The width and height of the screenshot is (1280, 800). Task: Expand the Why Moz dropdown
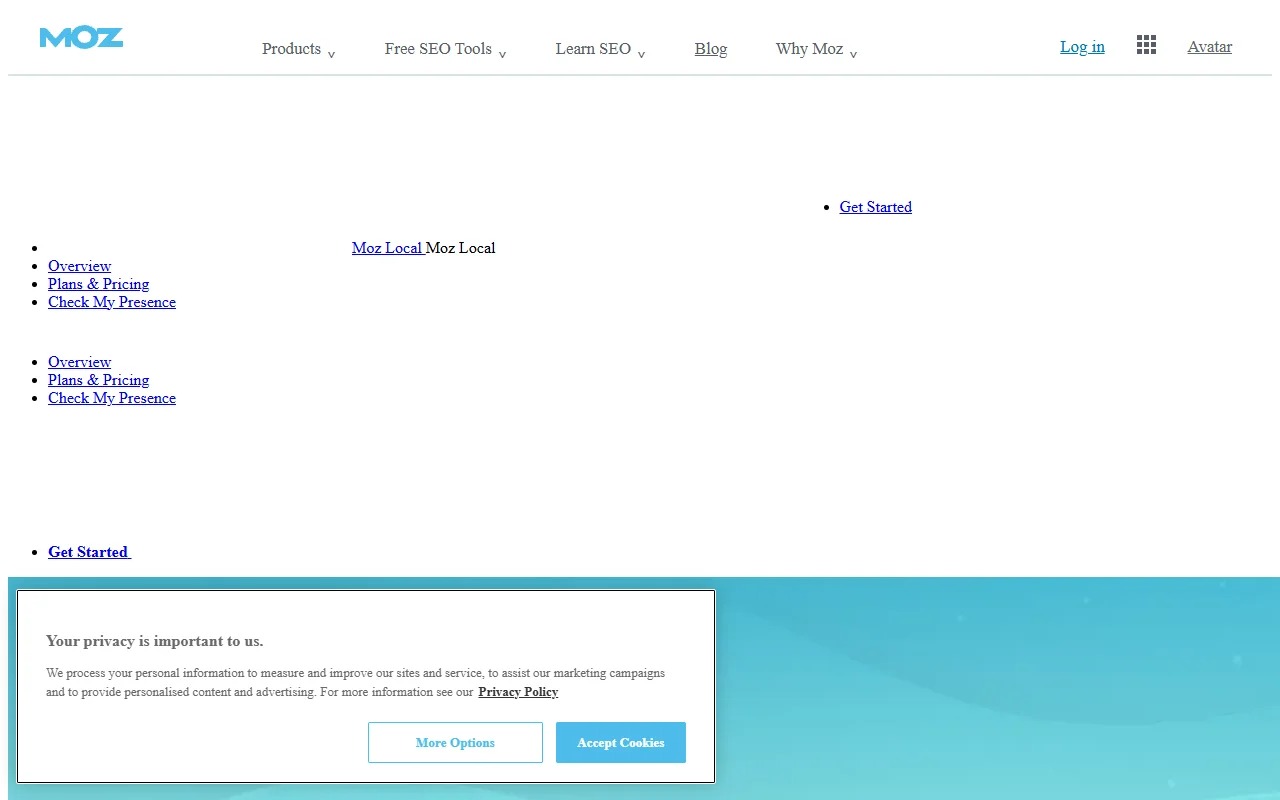809,48
